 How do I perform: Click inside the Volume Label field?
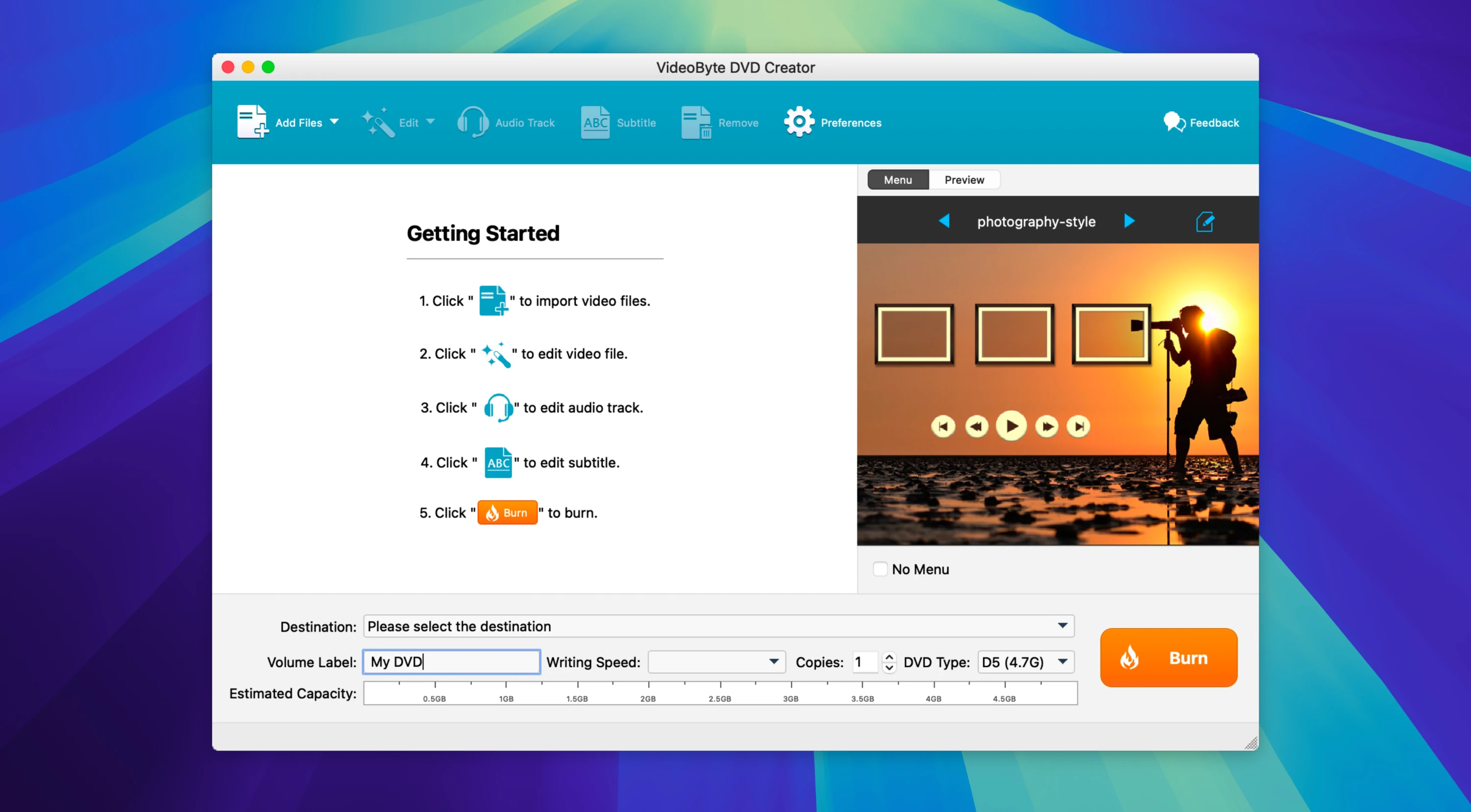[x=451, y=662]
